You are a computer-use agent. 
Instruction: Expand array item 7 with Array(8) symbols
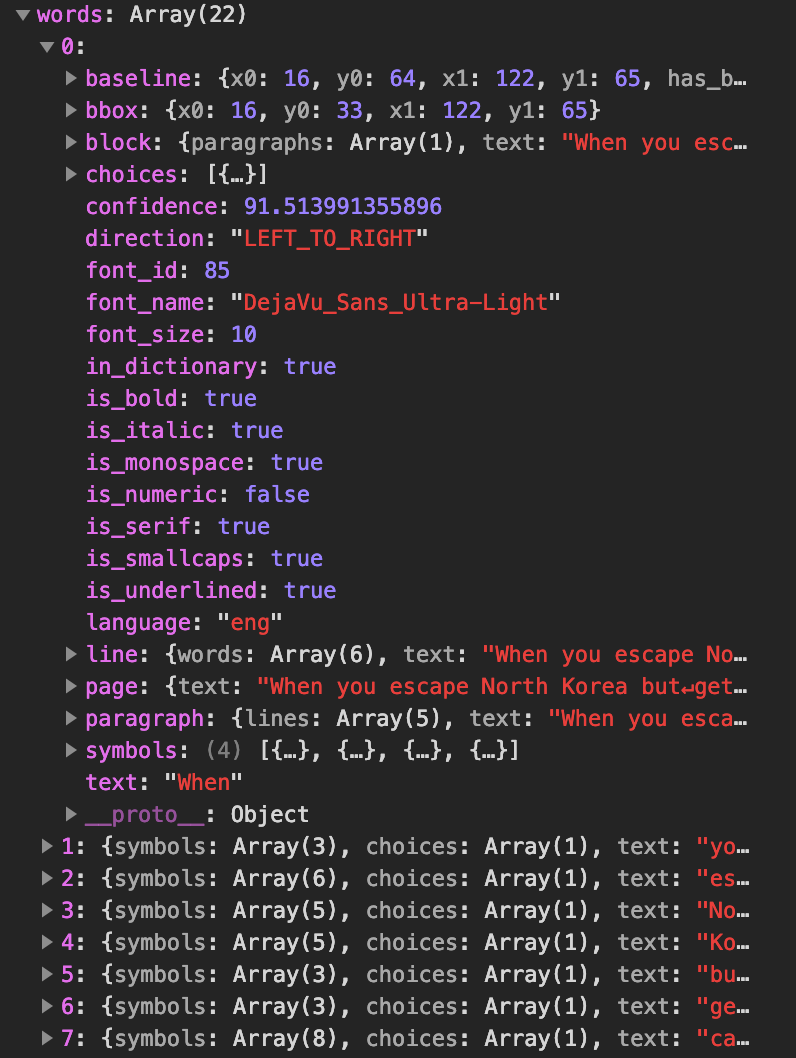[x=47, y=1038]
